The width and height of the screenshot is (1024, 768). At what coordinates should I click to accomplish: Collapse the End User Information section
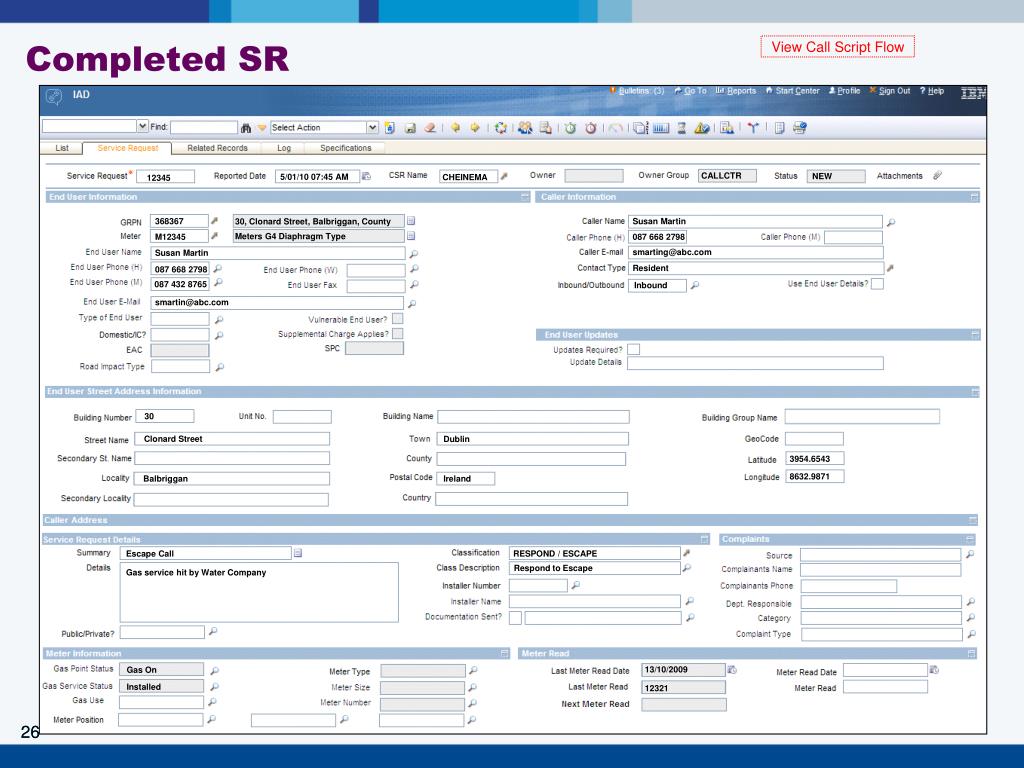pos(525,197)
